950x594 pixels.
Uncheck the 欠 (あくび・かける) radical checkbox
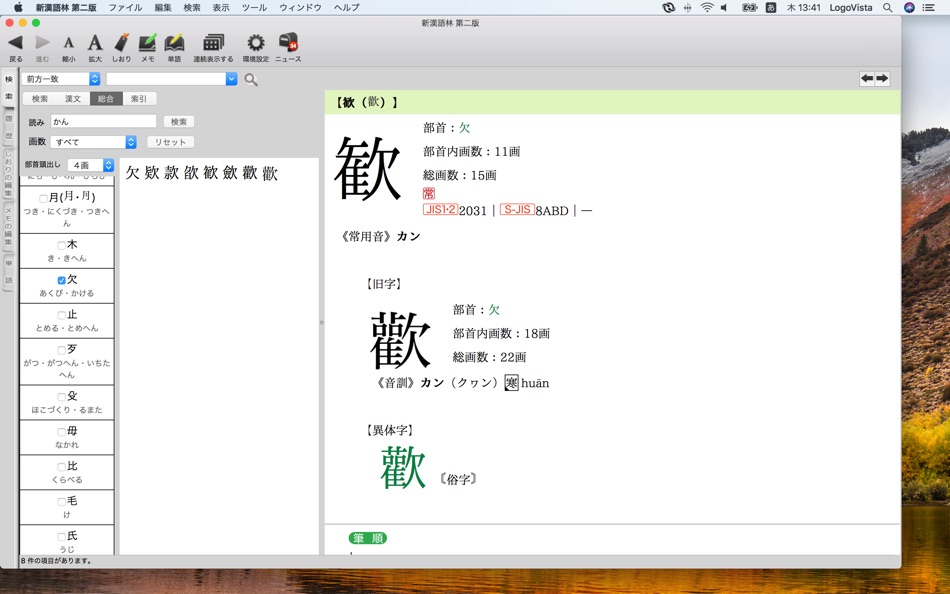[x=61, y=280]
